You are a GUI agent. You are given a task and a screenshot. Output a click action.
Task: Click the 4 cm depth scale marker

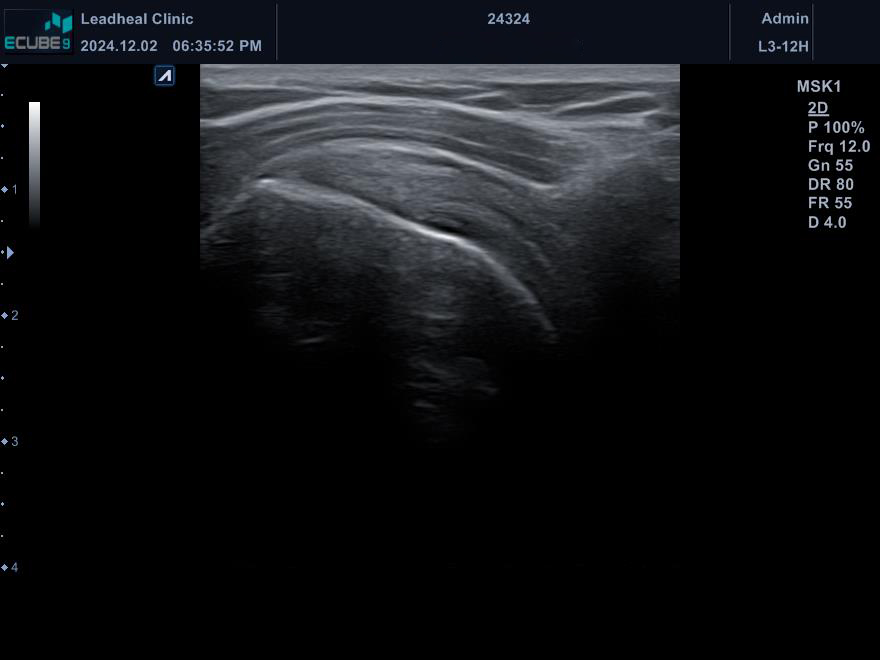10,567
